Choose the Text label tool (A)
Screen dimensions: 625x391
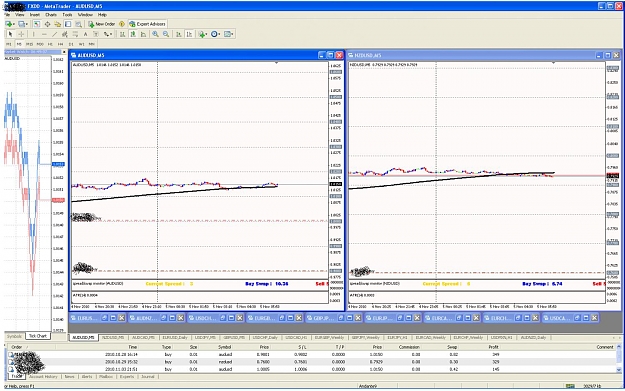[85, 34]
